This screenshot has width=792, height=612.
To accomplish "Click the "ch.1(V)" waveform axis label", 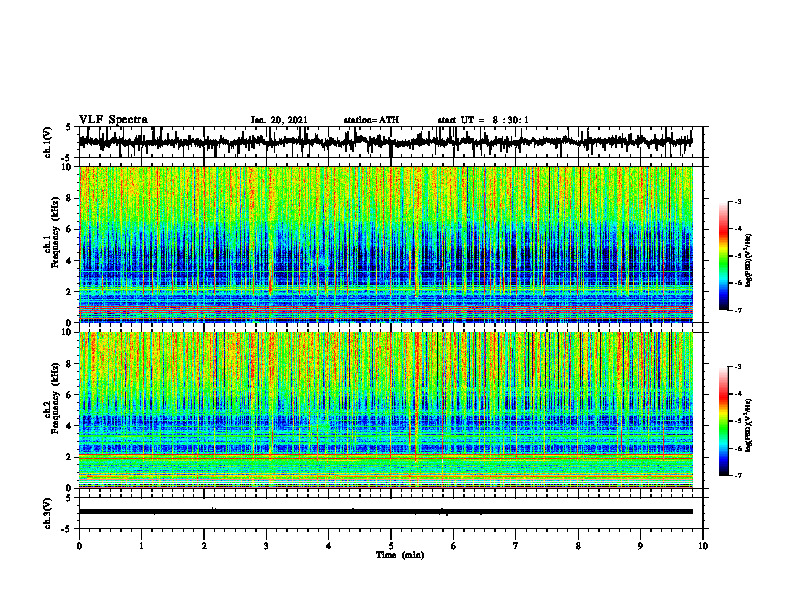I will [x=48, y=142].
